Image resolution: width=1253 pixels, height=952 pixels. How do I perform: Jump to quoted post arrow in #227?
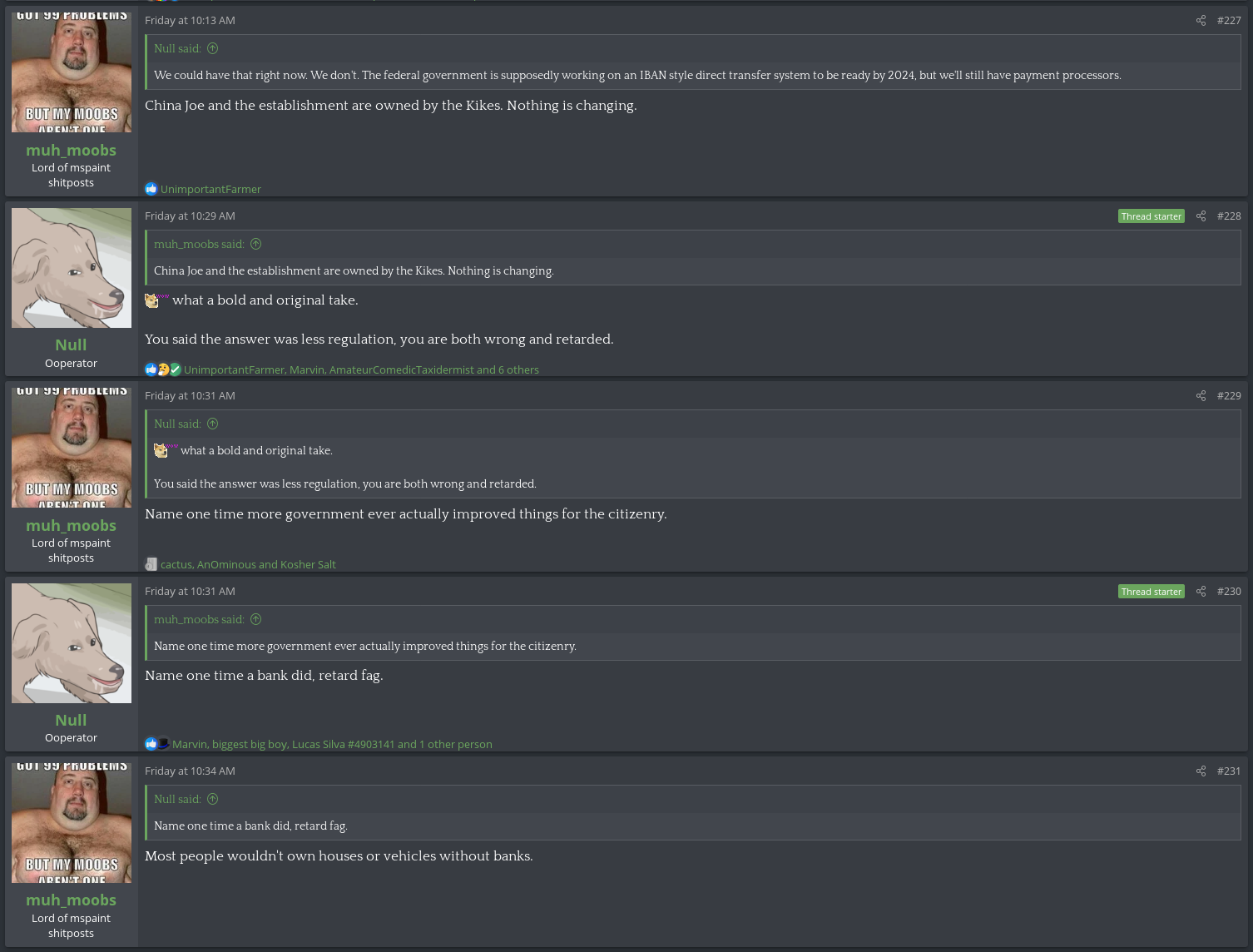213,49
